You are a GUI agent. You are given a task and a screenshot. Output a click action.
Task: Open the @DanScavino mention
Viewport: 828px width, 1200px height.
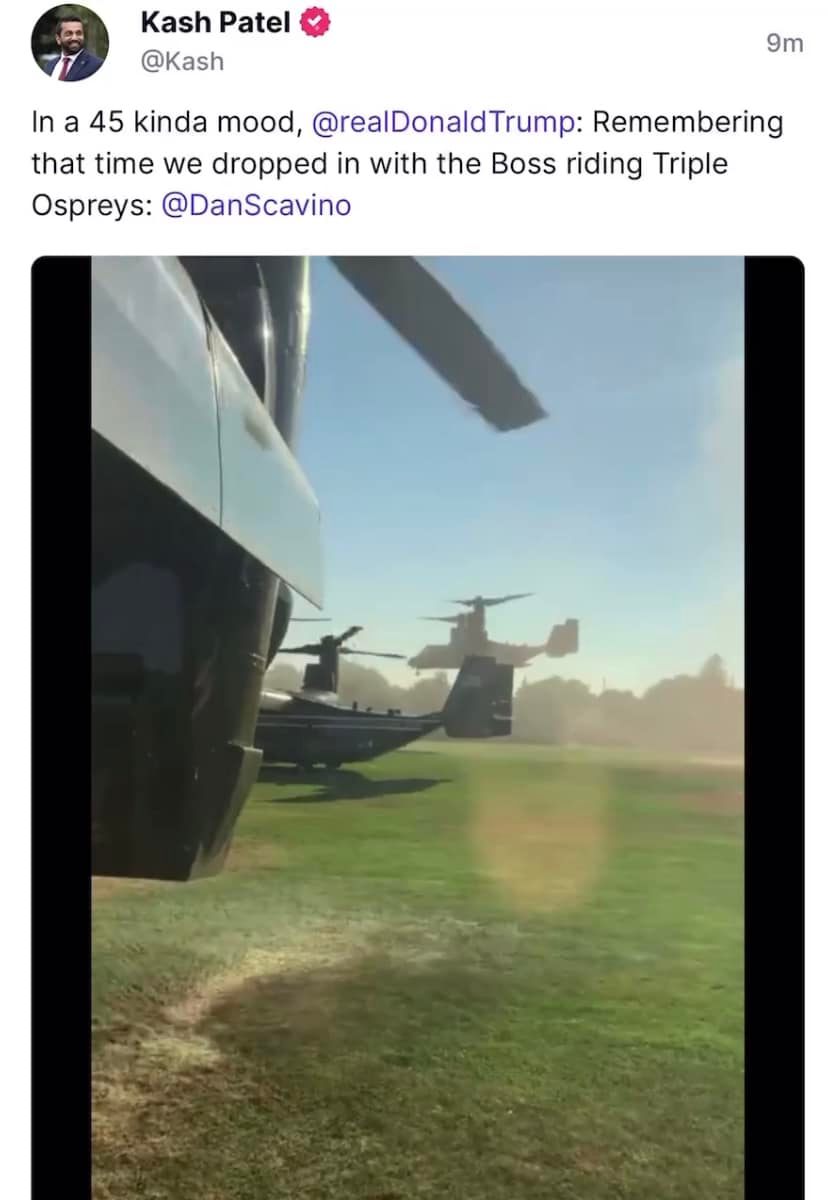coord(256,205)
